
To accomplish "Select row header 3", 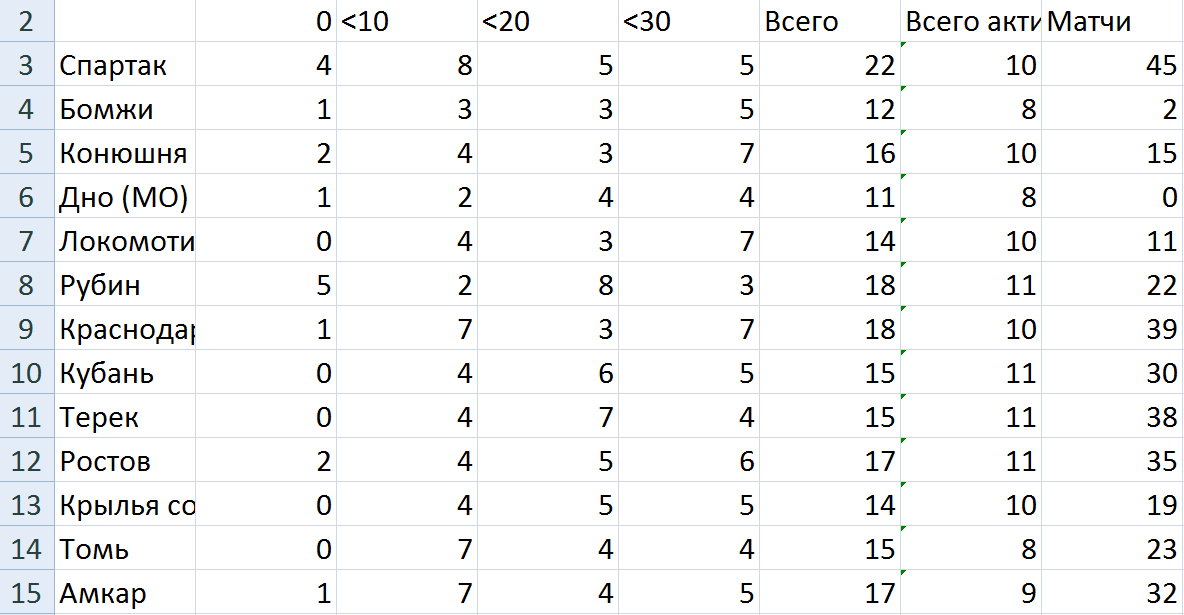I will click(26, 66).
